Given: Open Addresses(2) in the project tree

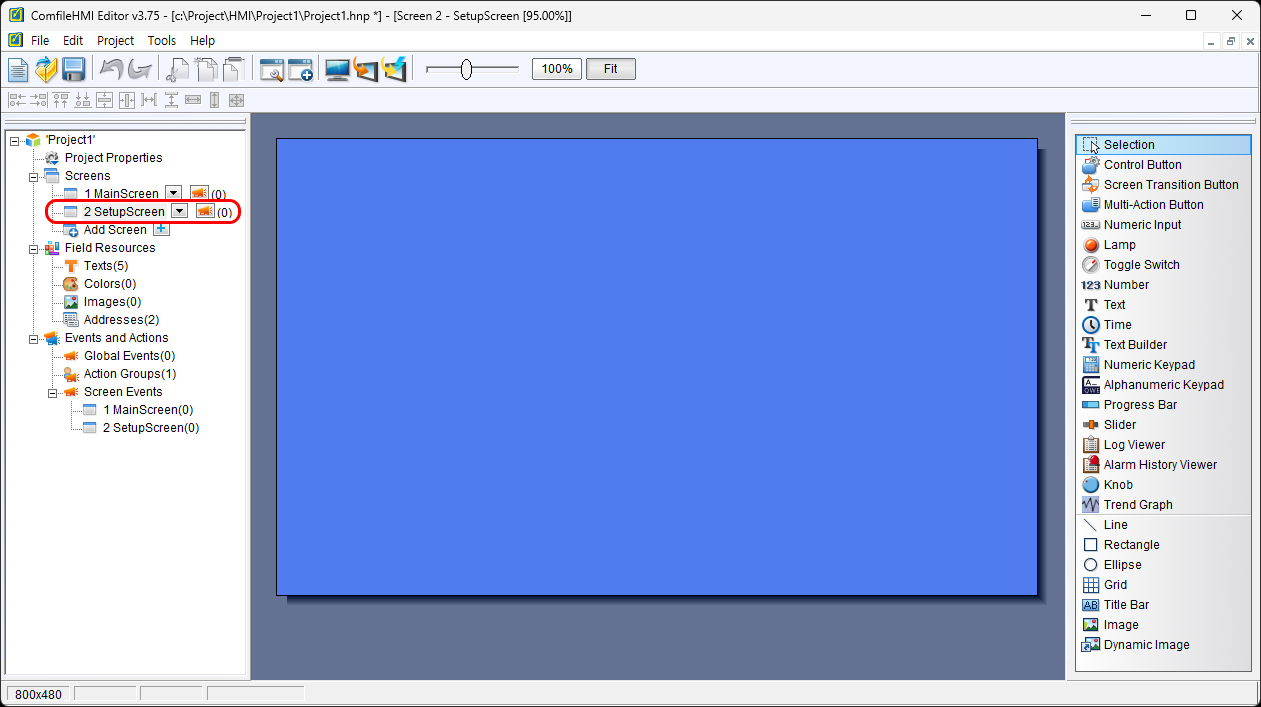Looking at the screenshot, I should (121, 320).
